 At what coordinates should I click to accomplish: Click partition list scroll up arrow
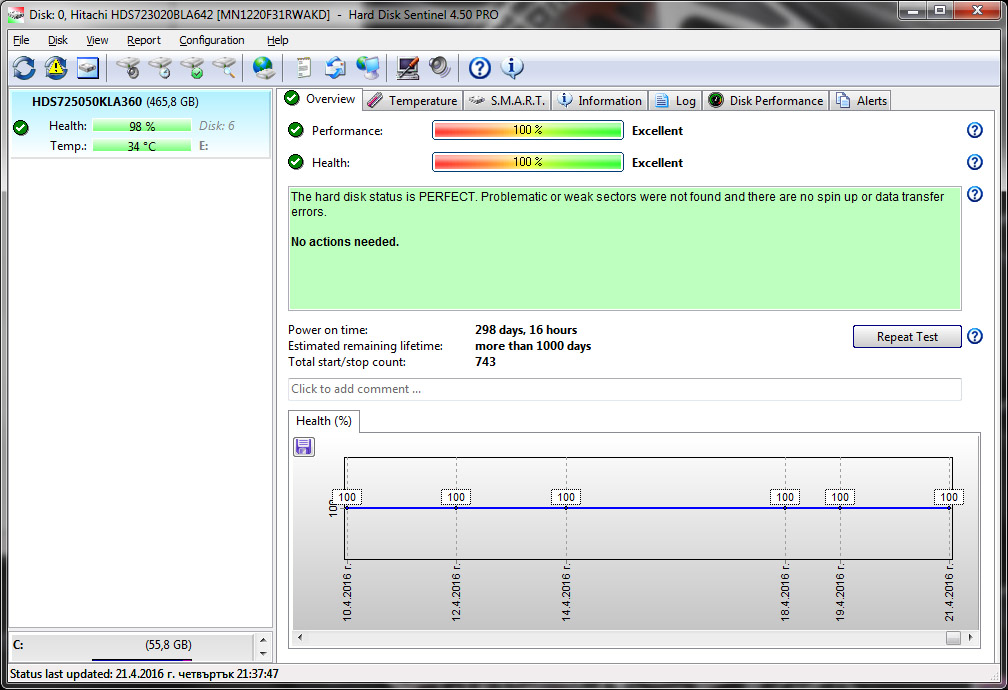click(x=263, y=640)
